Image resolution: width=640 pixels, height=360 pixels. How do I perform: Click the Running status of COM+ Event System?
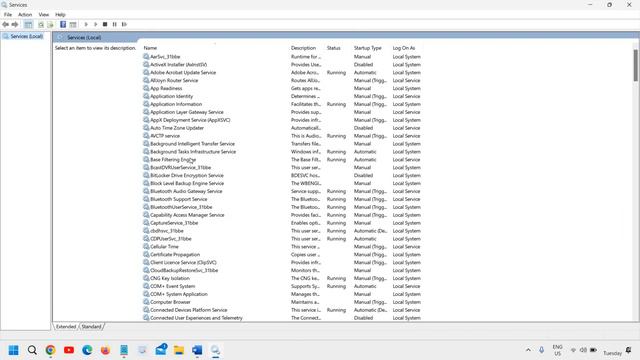coord(336,286)
